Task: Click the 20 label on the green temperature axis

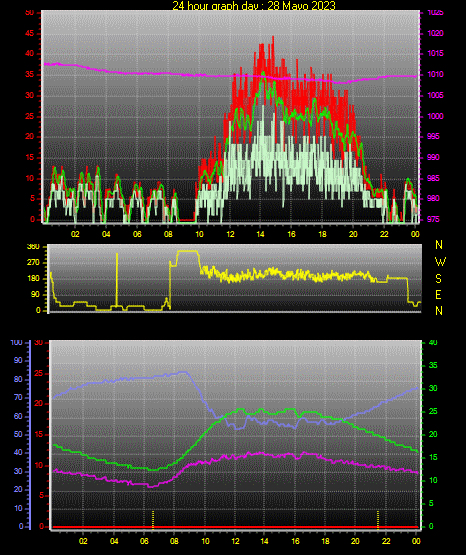Action: pos(433,434)
